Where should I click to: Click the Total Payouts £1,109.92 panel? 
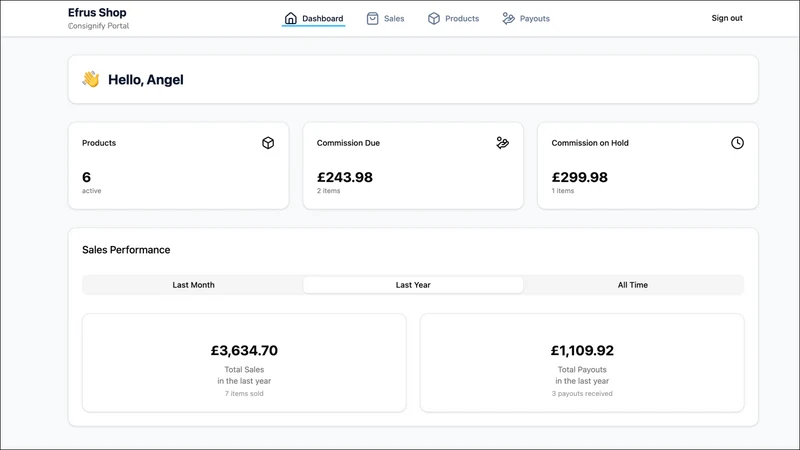[582, 363]
